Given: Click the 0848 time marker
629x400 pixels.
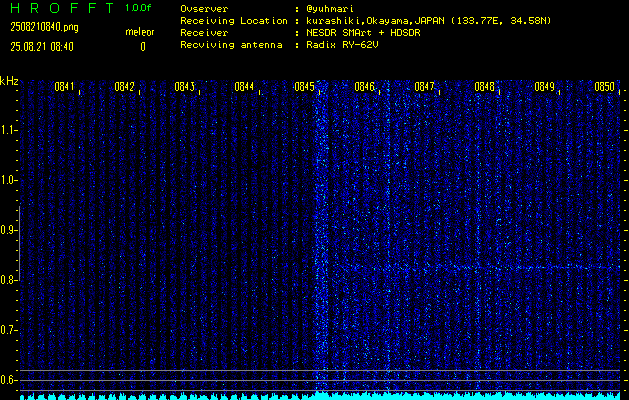Looking at the screenshot, I should [484, 87].
